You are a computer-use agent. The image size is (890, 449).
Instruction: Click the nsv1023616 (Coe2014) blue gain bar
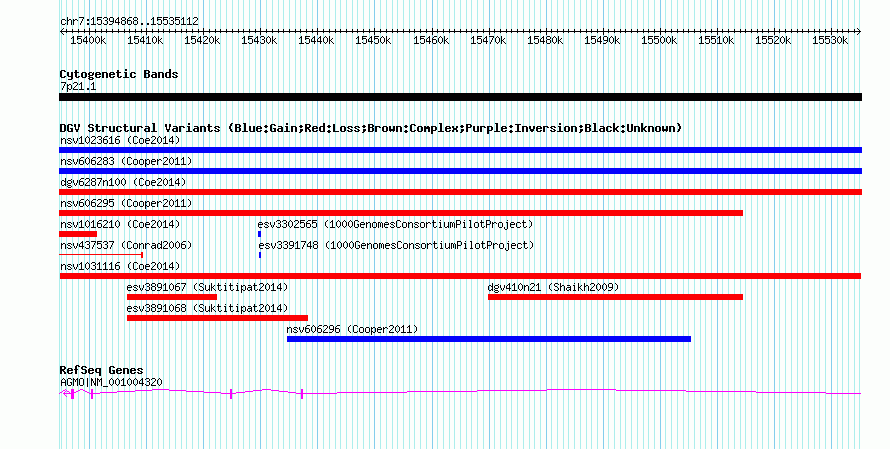click(460, 150)
